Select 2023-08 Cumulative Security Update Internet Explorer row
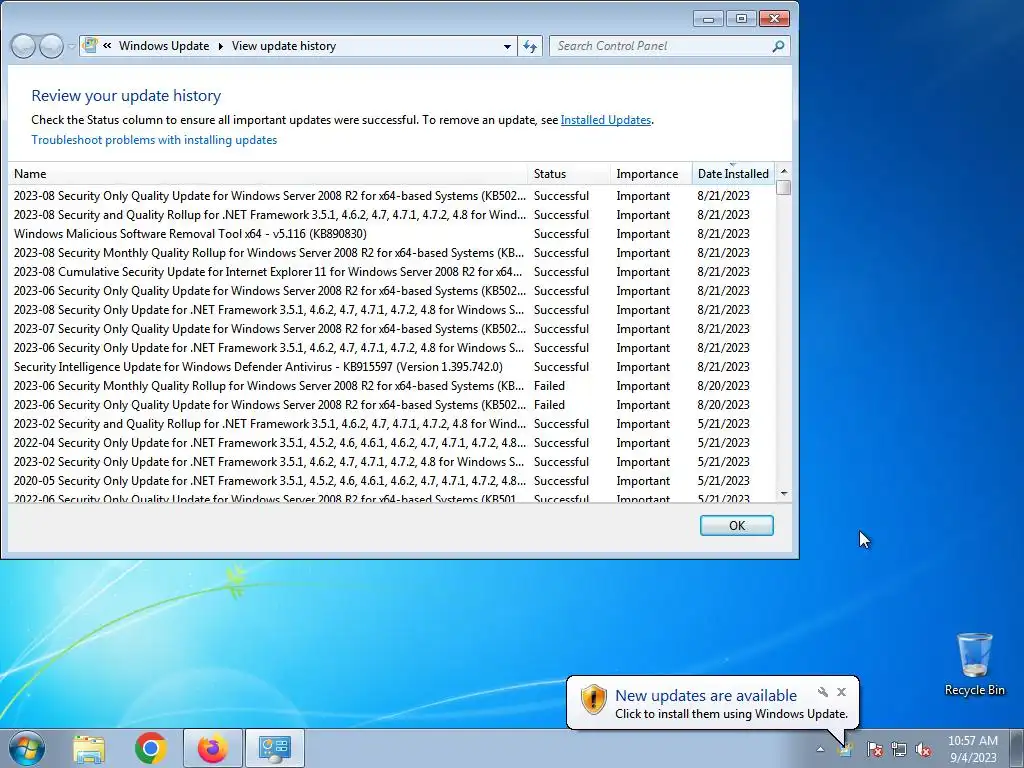The image size is (1024, 768). click(x=392, y=272)
